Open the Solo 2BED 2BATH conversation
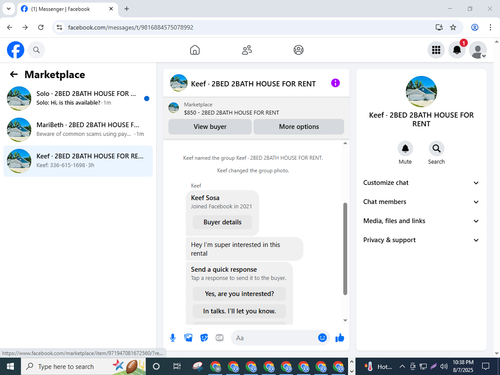The width and height of the screenshot is (500, 375). [78, 98]
